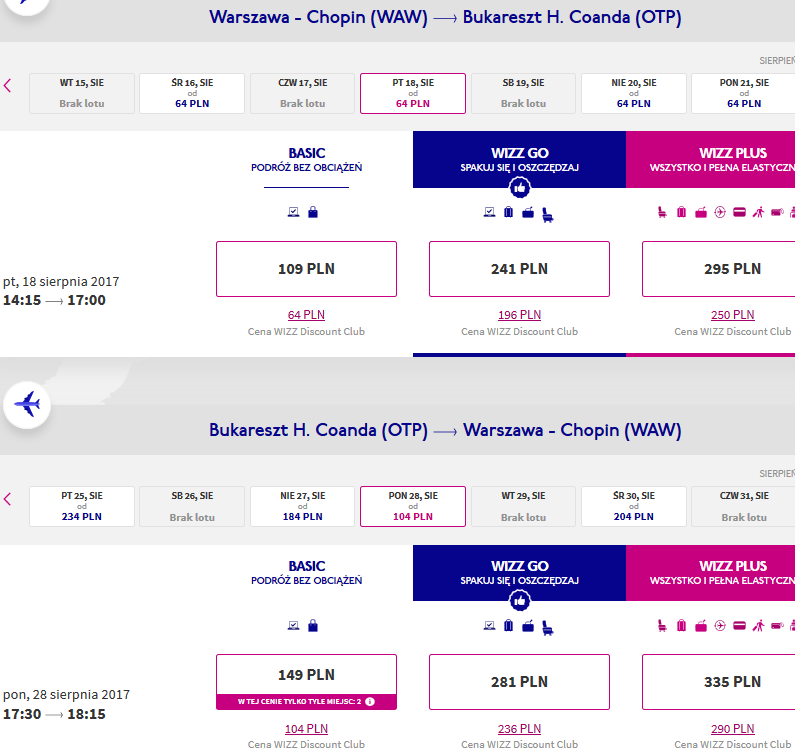
Task: Click priority boarding icon in outbound WIZZ PLUS
Action: pyautogui.click(x=758, y=212)
